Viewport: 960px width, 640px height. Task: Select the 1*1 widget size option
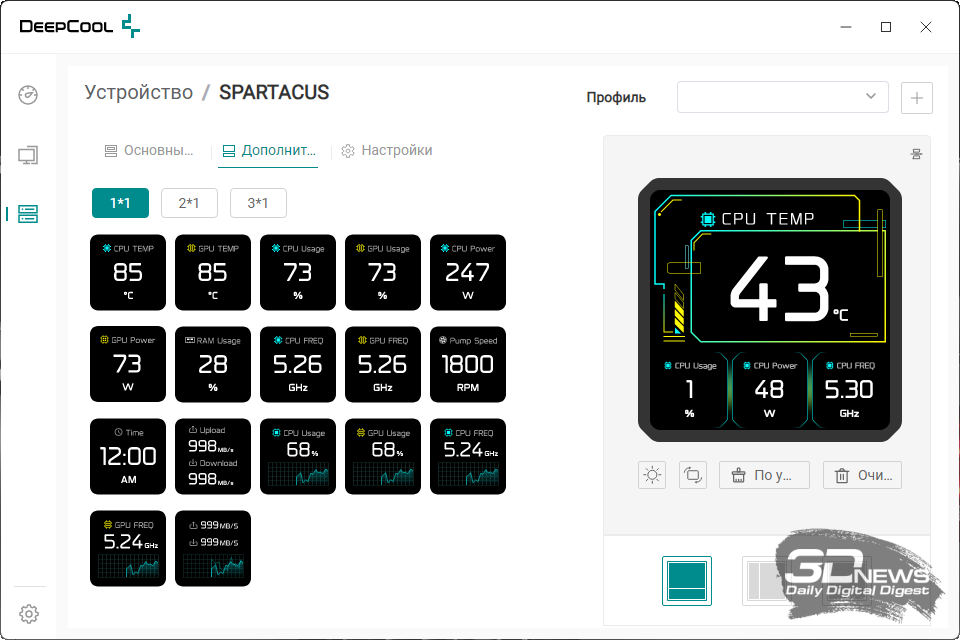point(120,203)
